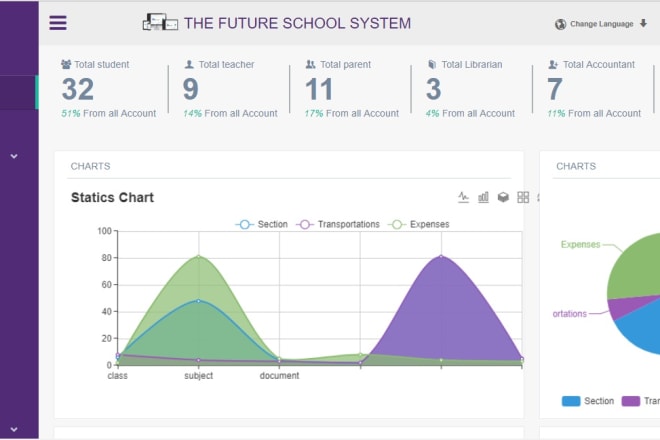The image size is (660, 440).
Task: Click the '11% From all Account' text
Action: click(594, 113)
